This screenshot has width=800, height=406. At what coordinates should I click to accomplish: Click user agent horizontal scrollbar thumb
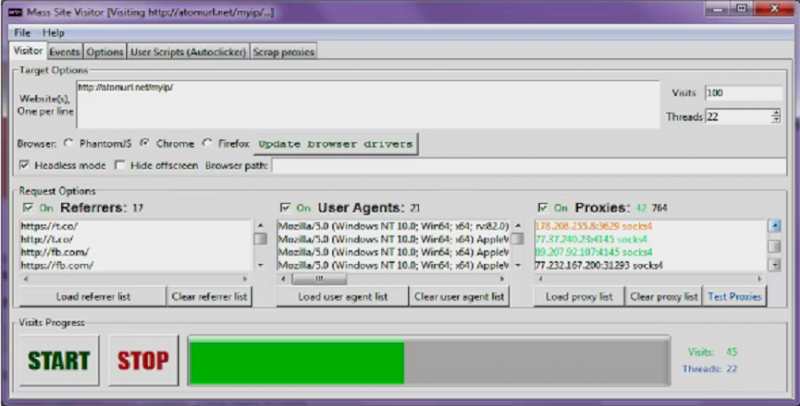tap(319, 279)
